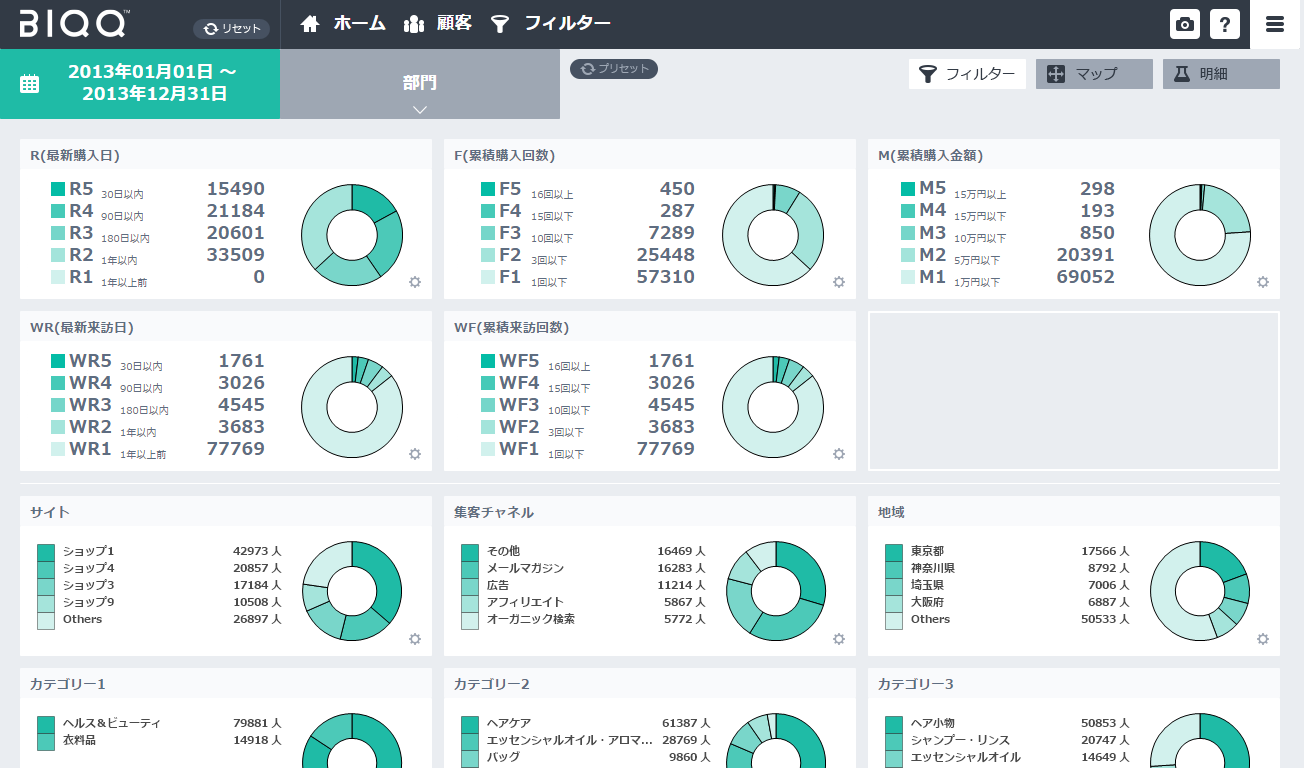Select Others in サイト list
The width and height of the screenshot is (1304, 768).
coord(82,619)
